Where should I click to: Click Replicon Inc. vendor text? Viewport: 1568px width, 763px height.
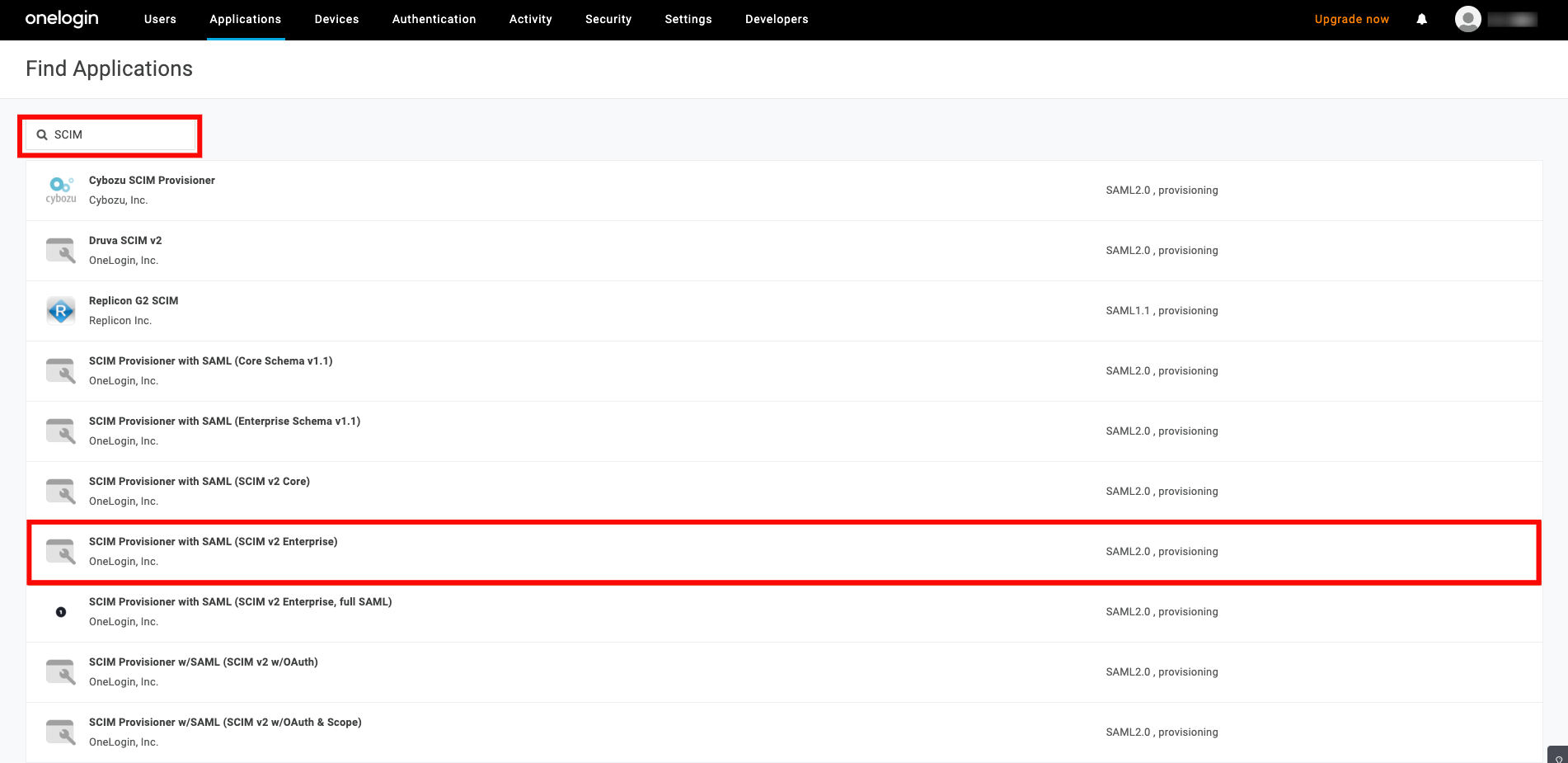120,320
